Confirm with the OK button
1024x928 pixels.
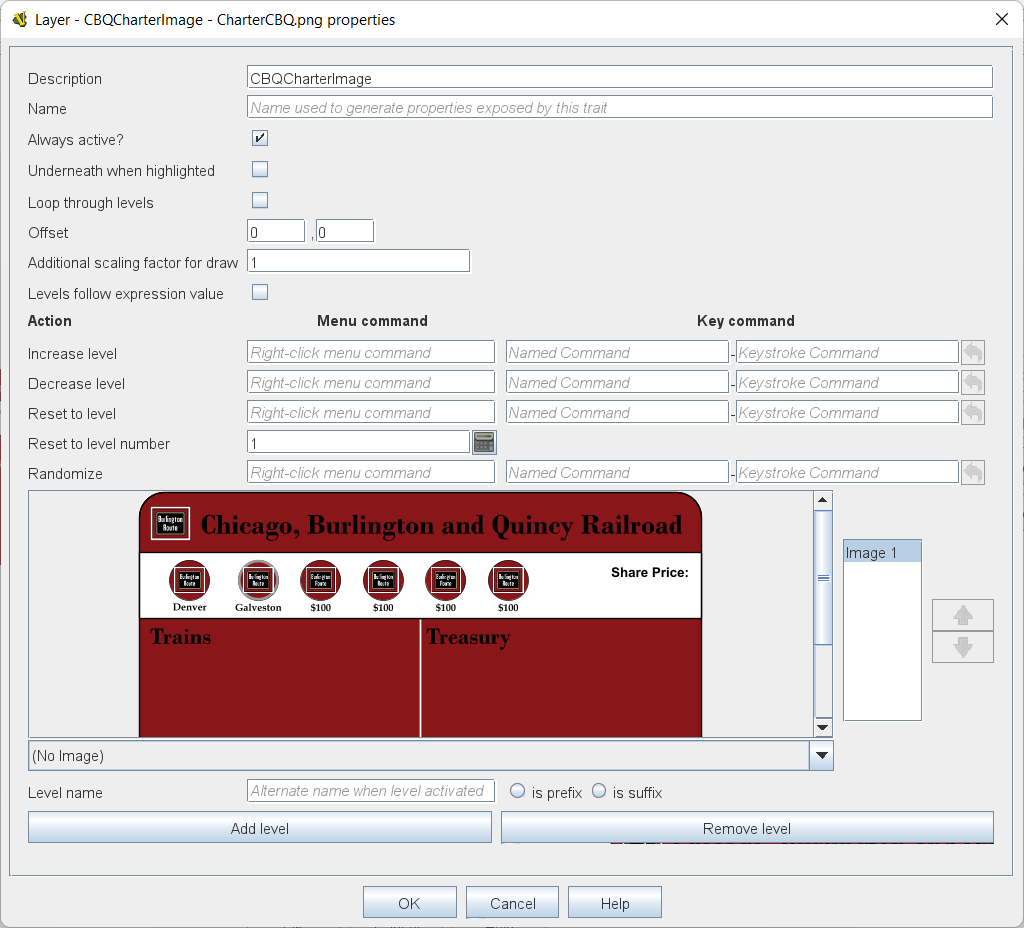(409, 903)
